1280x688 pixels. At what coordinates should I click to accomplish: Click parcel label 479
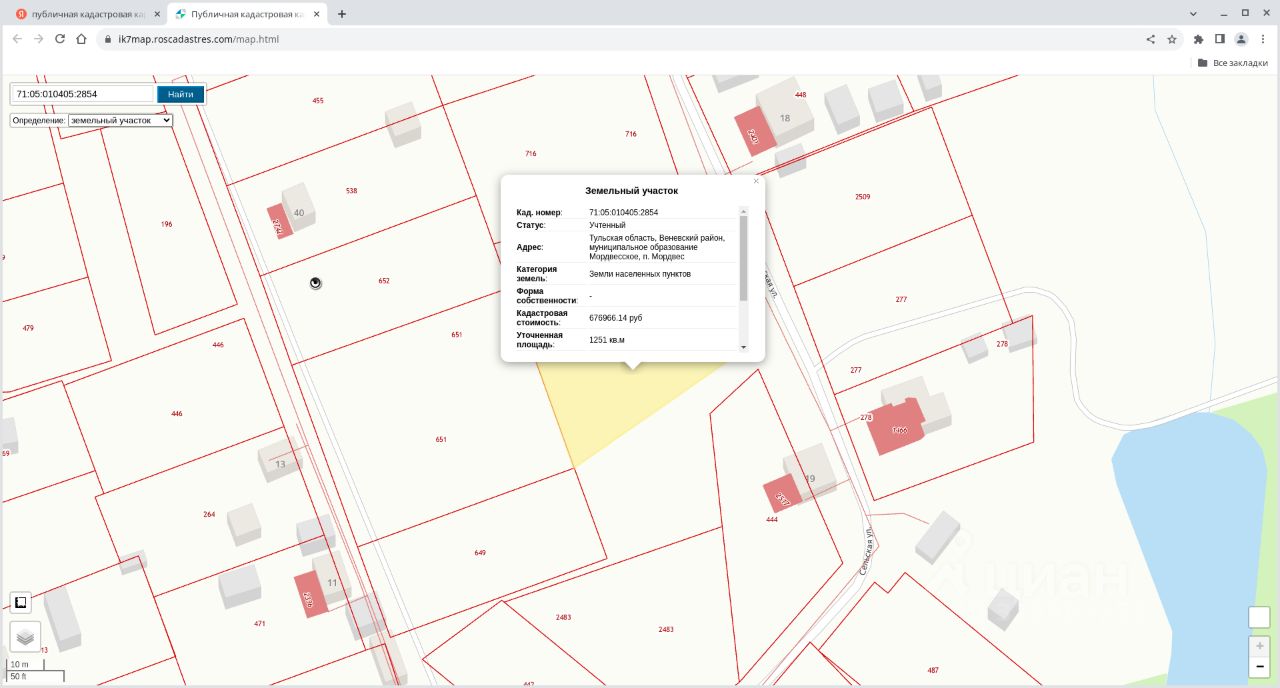pyautogui.click(x=28, y=328)
